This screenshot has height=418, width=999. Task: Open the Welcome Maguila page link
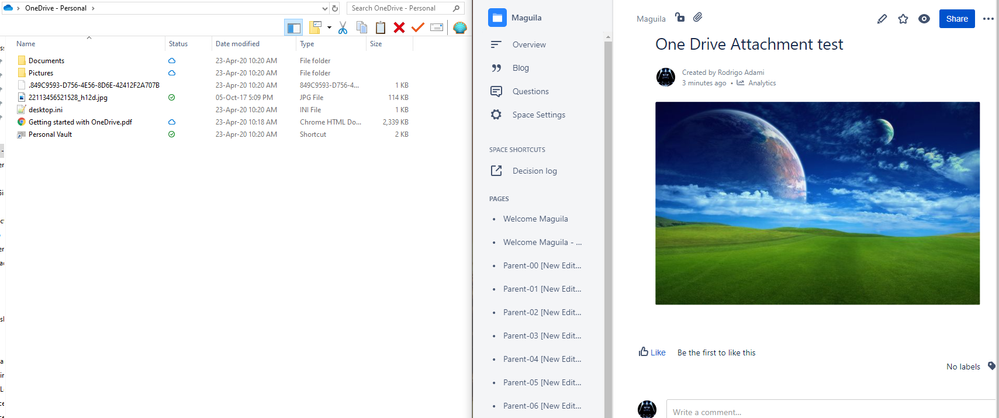tap(536, 219)
